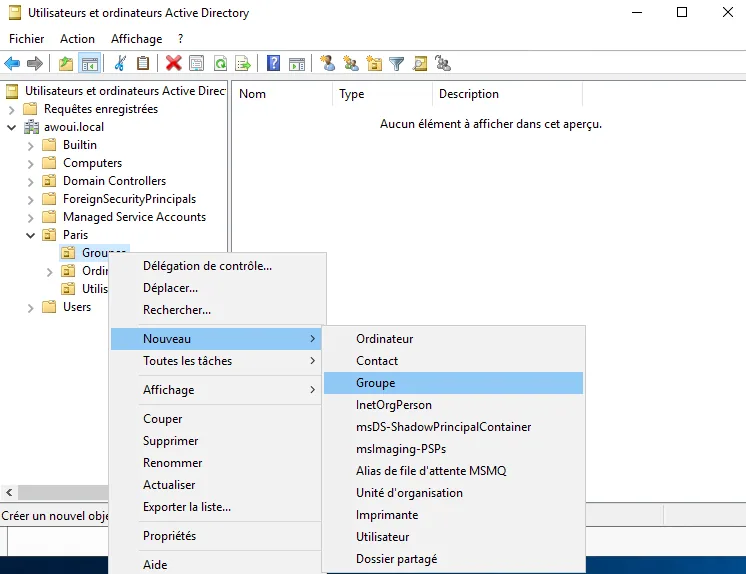
Task: Toggle the show/hide console tree icon
Action: click(89, 63)
